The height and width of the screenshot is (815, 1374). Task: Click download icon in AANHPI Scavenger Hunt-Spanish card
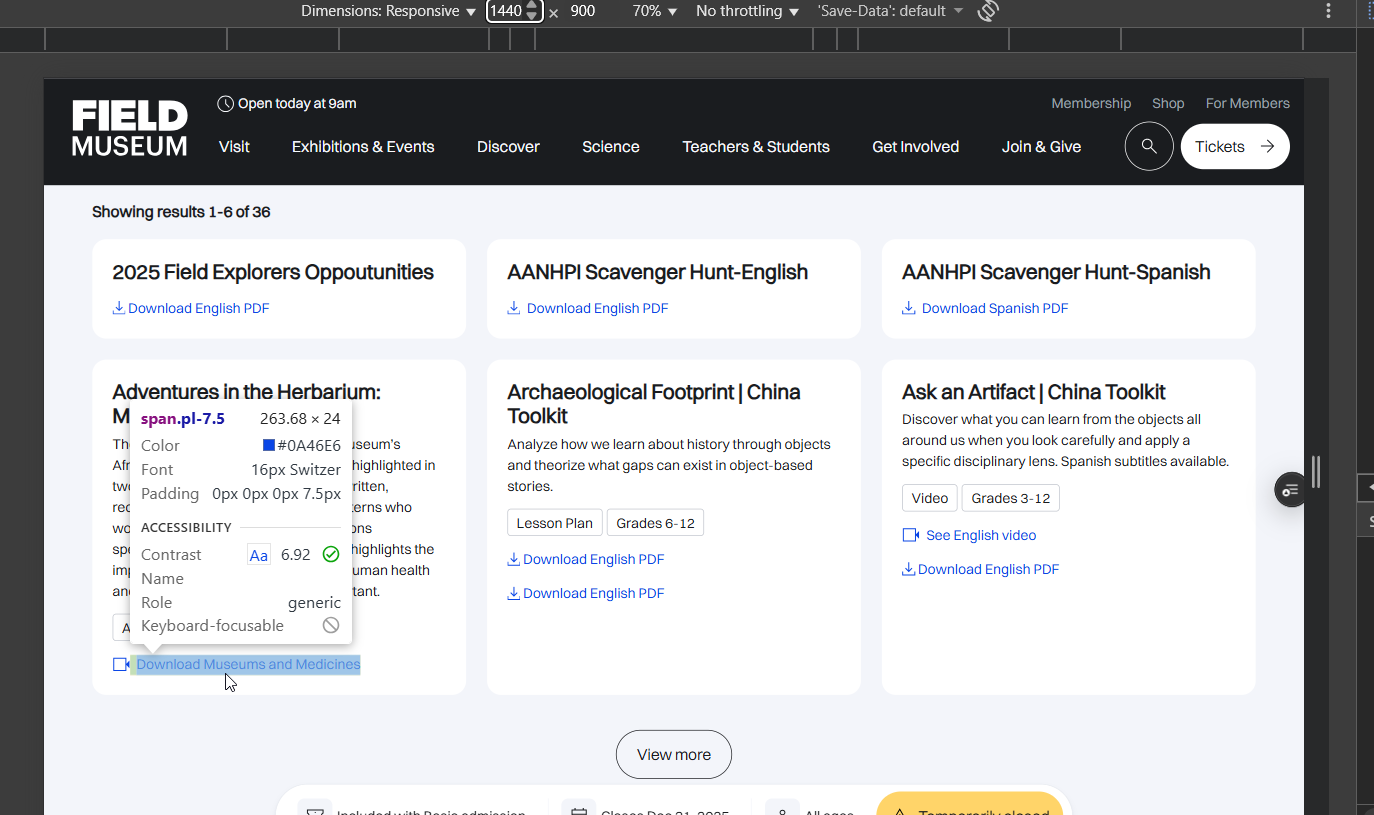908,308
